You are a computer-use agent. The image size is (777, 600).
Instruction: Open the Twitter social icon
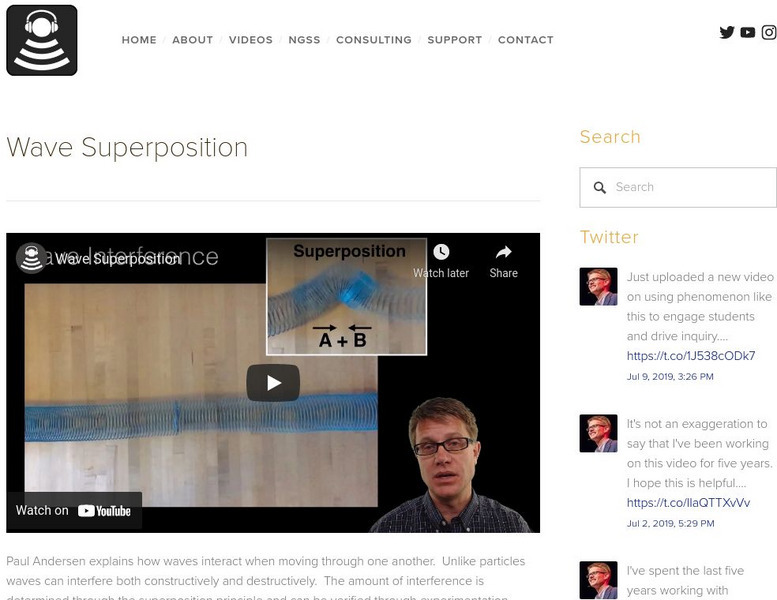pyautogui.click(x=727, y=32)
